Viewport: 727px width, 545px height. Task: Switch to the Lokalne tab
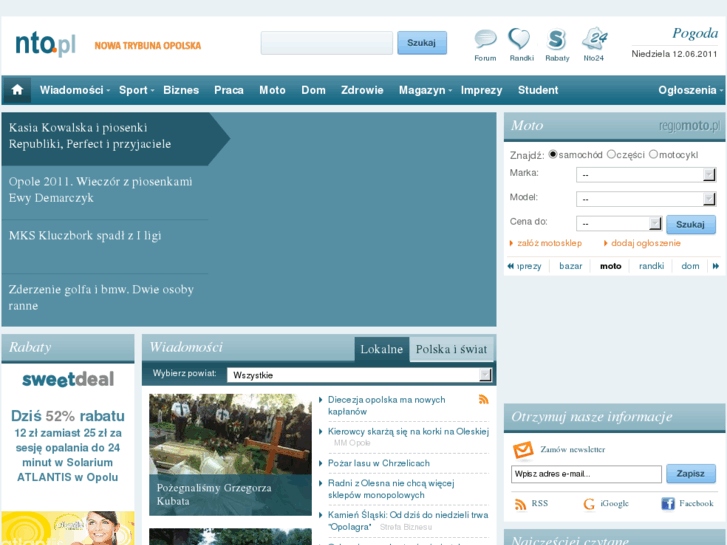tap(382, 349)
